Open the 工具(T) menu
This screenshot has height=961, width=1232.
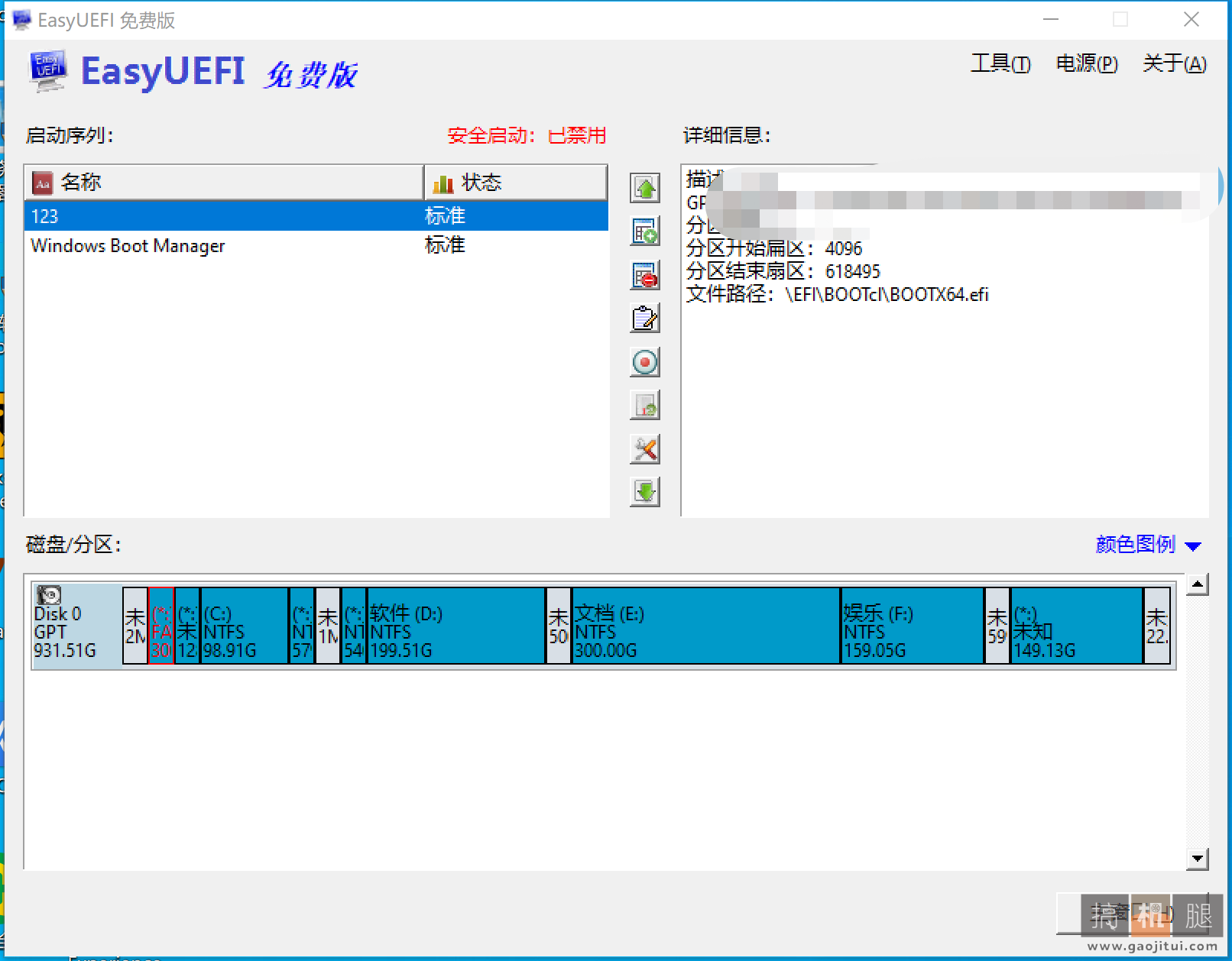point(1000,63)
